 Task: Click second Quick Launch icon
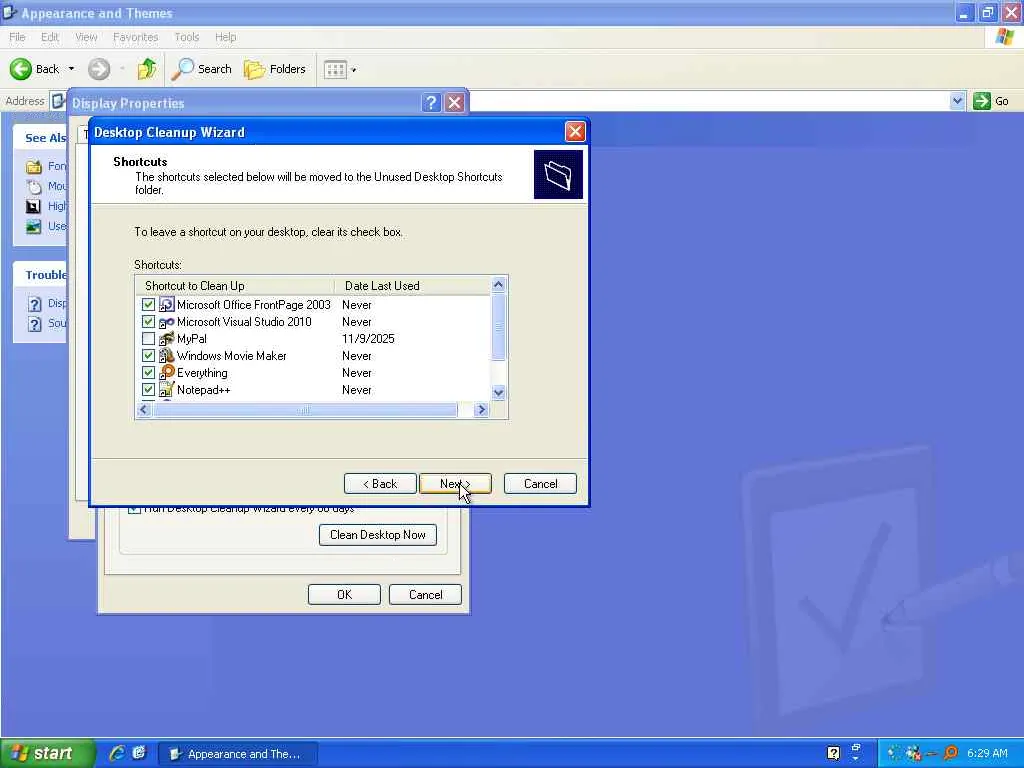[138, 753]
